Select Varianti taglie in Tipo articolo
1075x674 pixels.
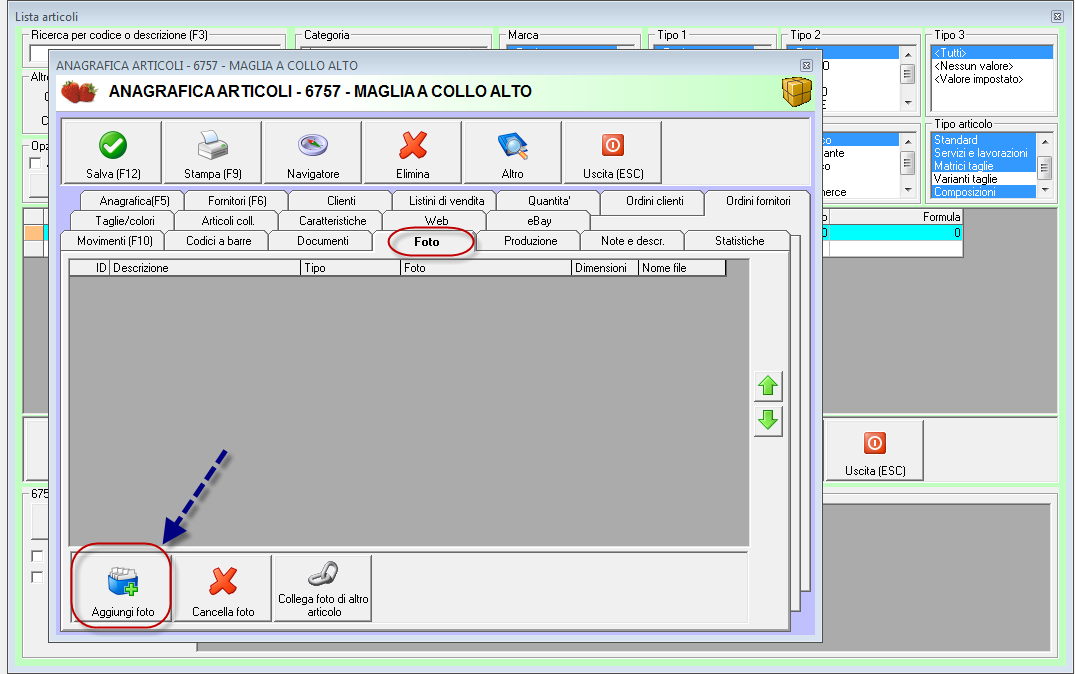coord(984,179)
